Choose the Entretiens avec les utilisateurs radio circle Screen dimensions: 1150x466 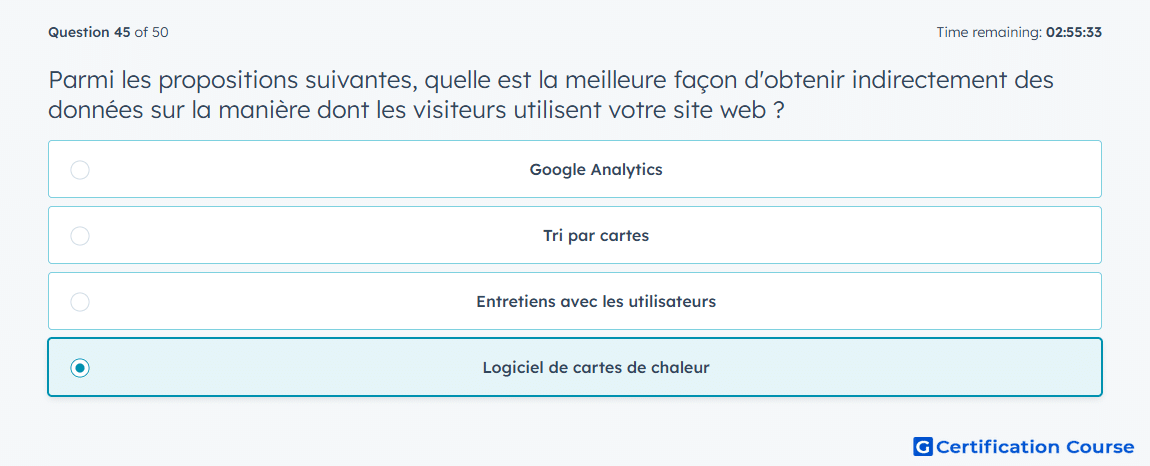point(80,302)
